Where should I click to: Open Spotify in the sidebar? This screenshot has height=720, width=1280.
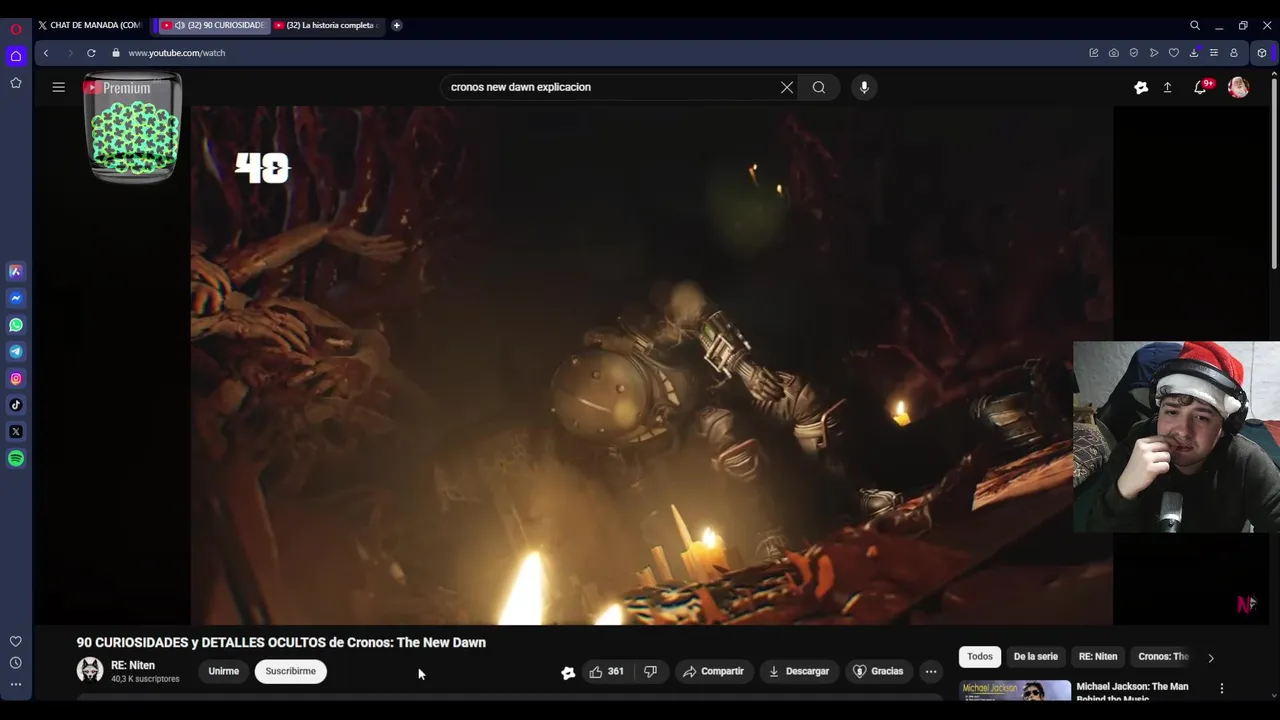(16, 459)
